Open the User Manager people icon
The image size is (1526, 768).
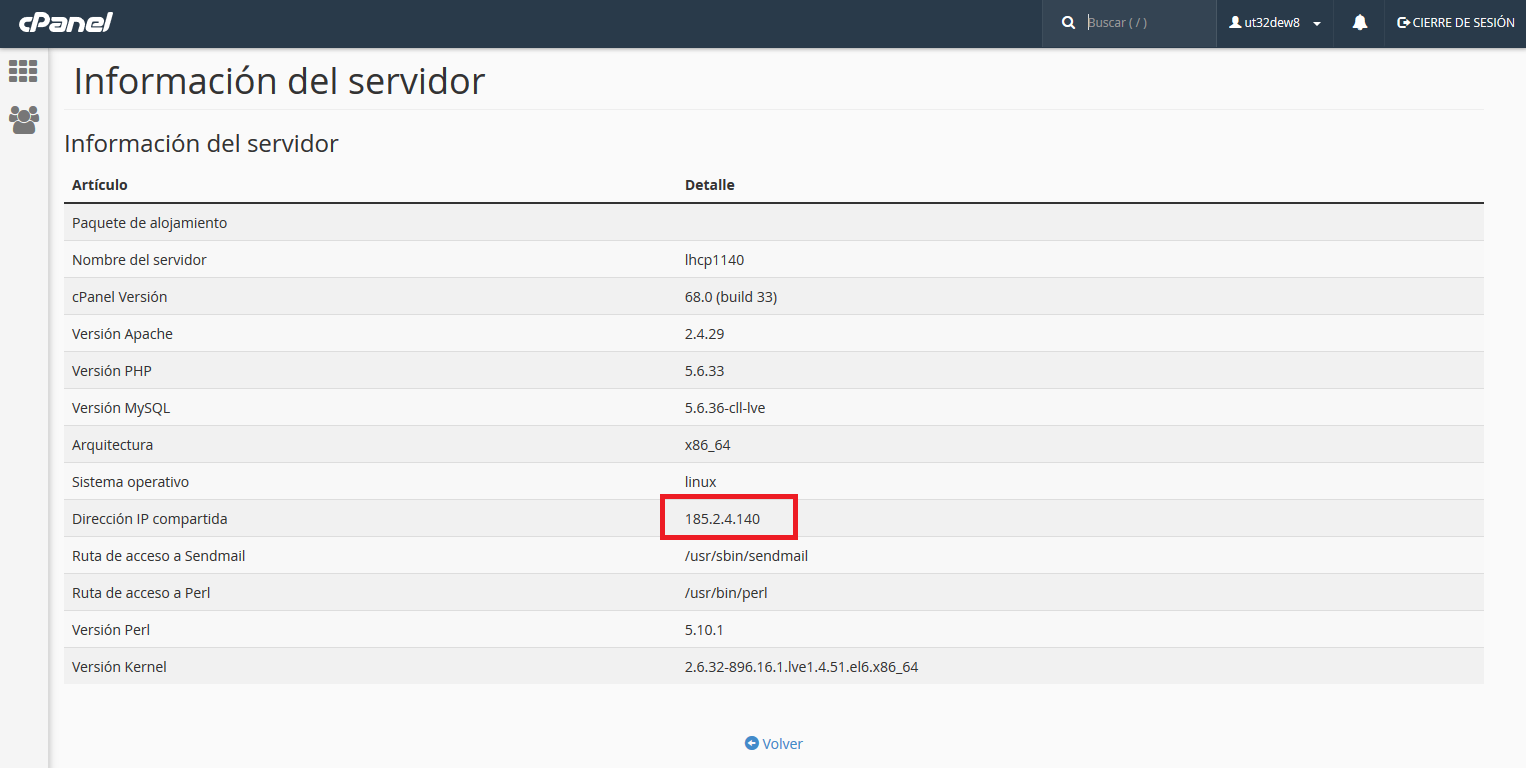point(23,120)
